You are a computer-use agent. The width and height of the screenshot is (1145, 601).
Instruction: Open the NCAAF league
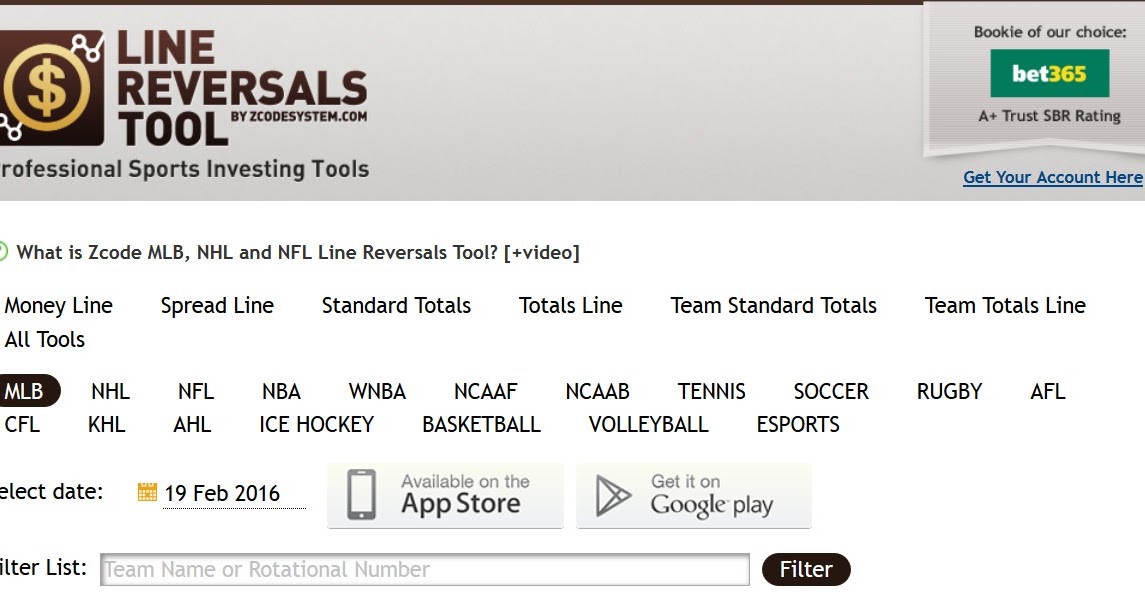(485, 391)
